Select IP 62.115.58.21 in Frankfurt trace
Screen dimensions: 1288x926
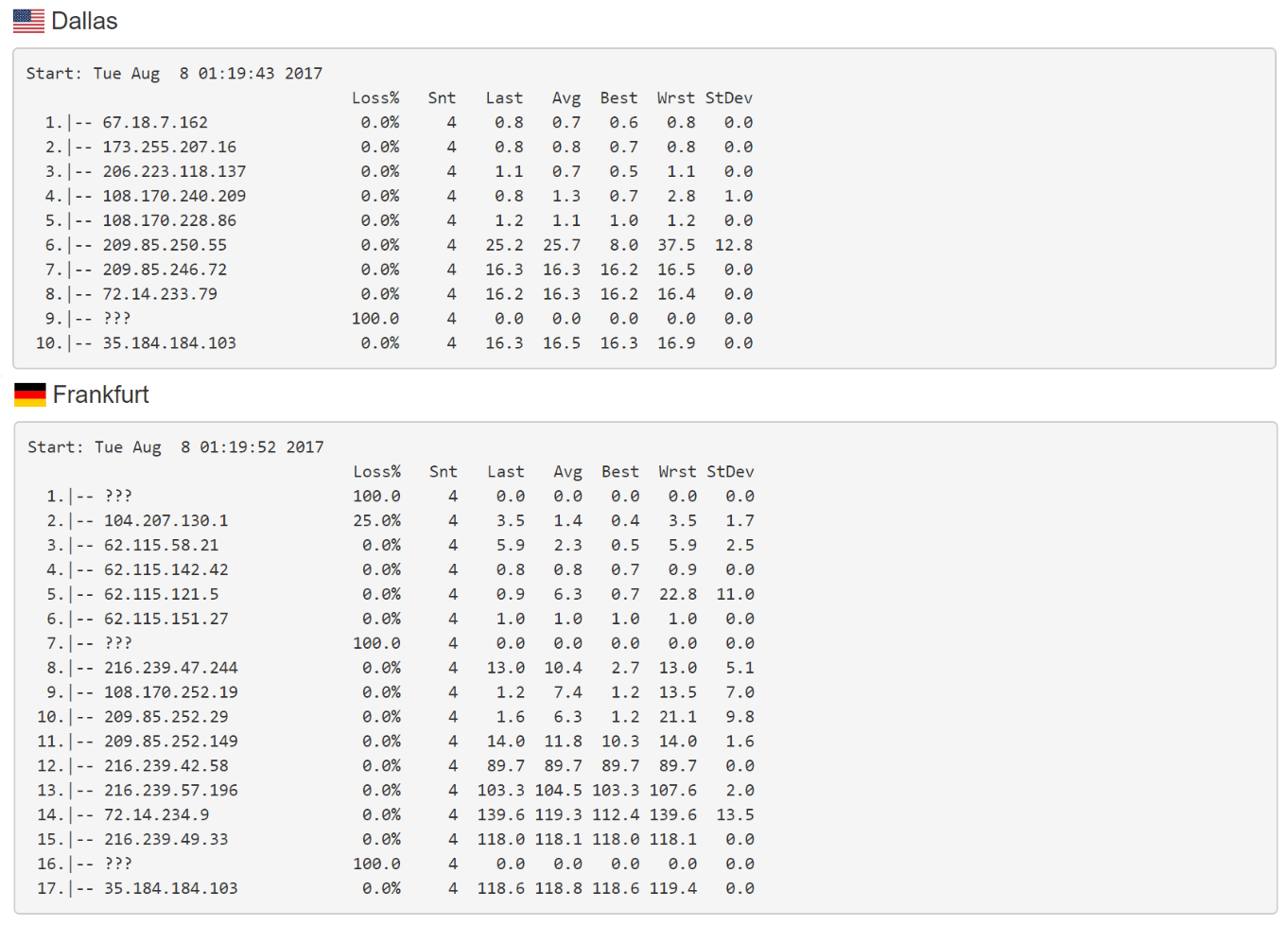[162, 546]
